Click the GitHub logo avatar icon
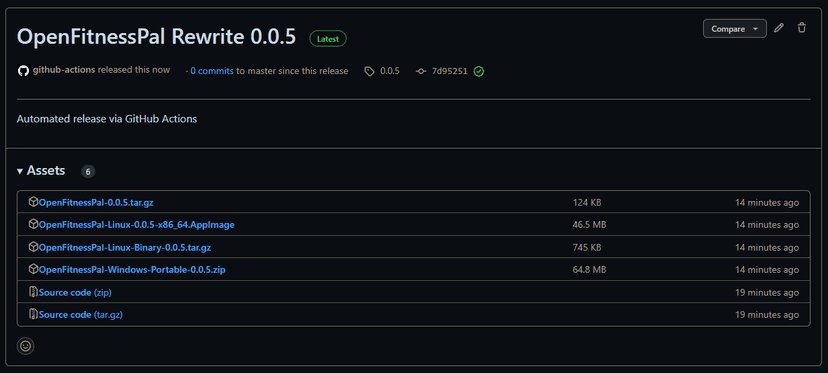 point(23,71)
